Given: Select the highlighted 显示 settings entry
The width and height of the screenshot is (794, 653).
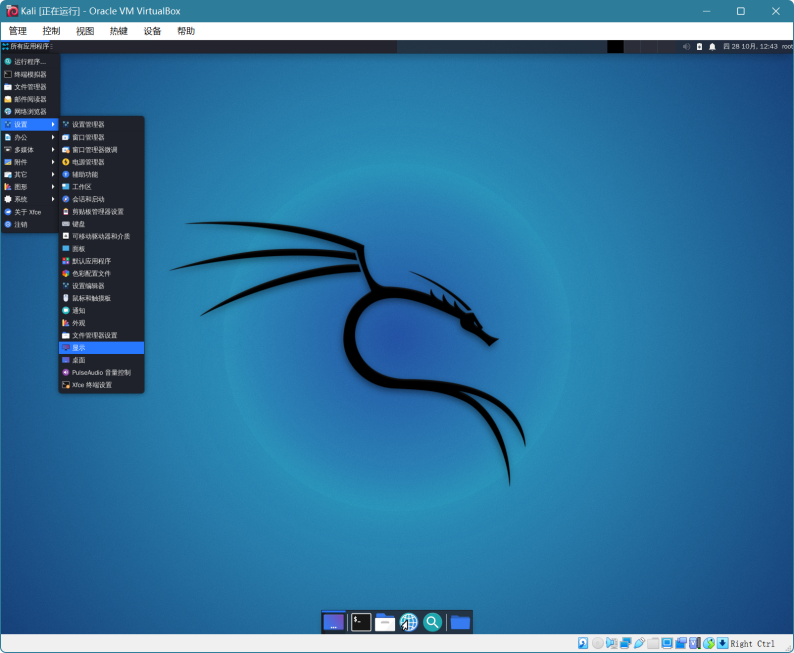Looking at the screenshot, I should point(102,348).
